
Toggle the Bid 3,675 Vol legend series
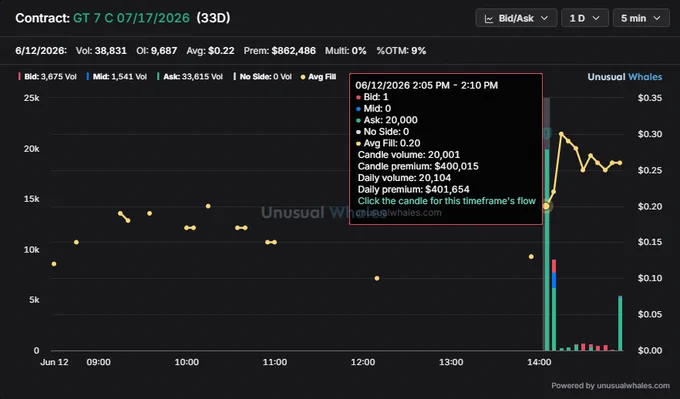coord(48,77)
